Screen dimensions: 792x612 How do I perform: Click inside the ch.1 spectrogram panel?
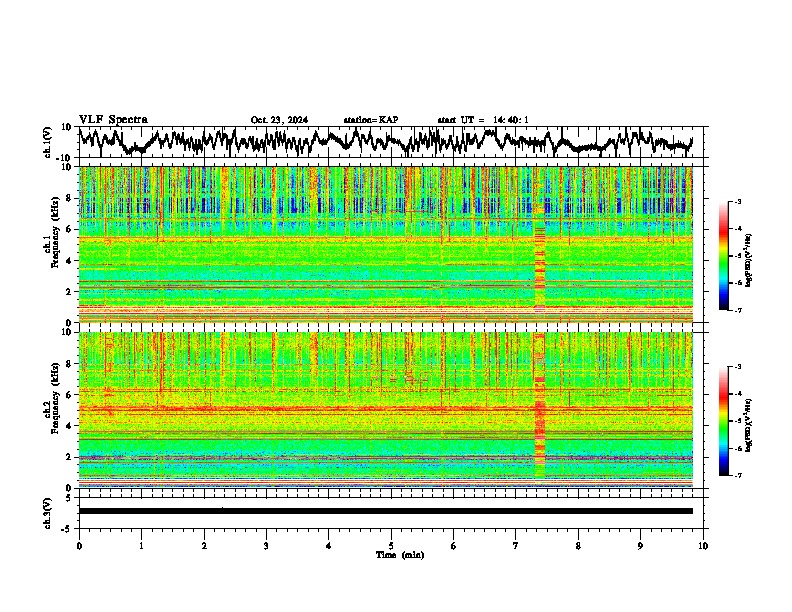pos(385,244)
